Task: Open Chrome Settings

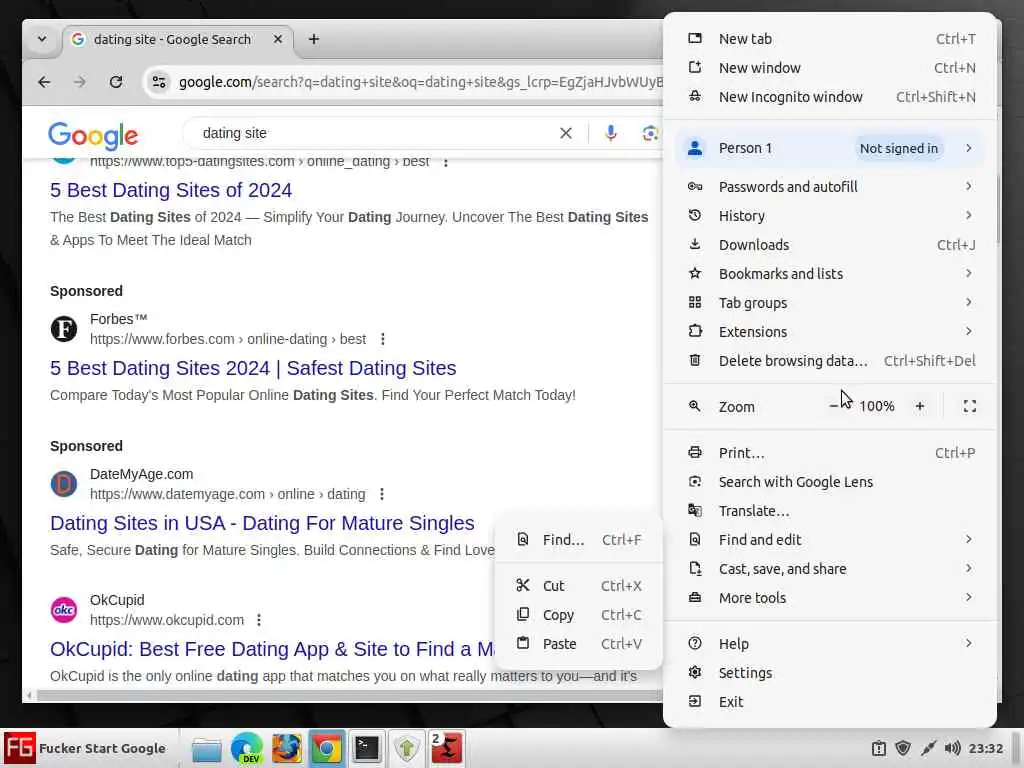Action: click(x=831, y=673)
